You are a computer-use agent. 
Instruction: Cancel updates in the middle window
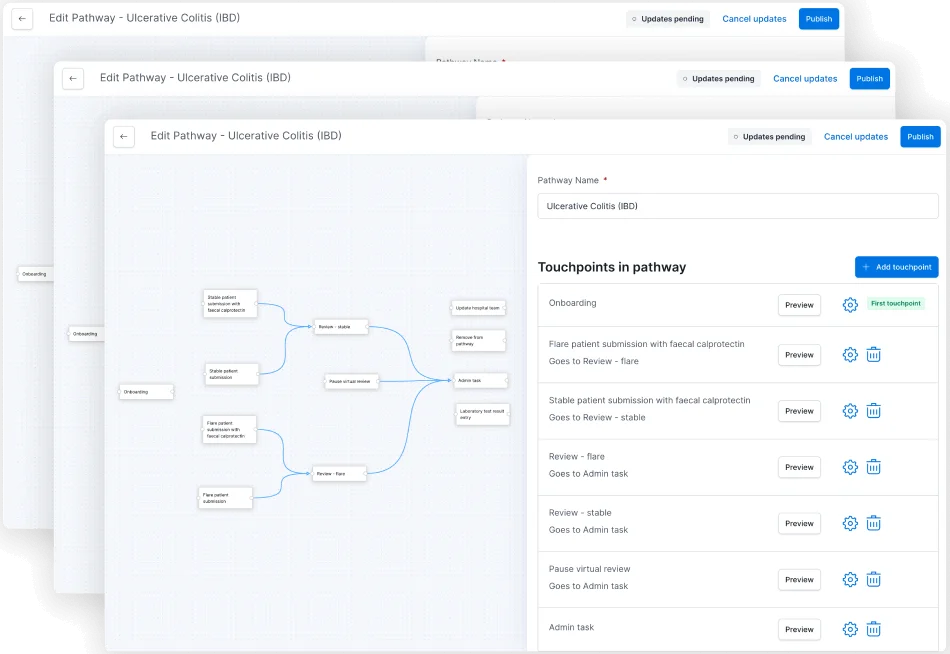pyautogui.click(x=805, y=78)
